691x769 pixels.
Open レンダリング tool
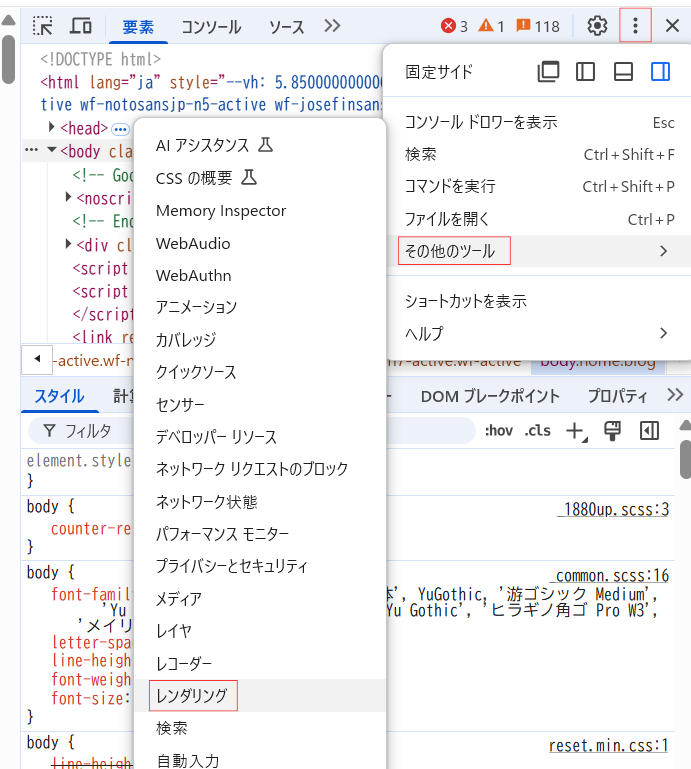(260, 695)
